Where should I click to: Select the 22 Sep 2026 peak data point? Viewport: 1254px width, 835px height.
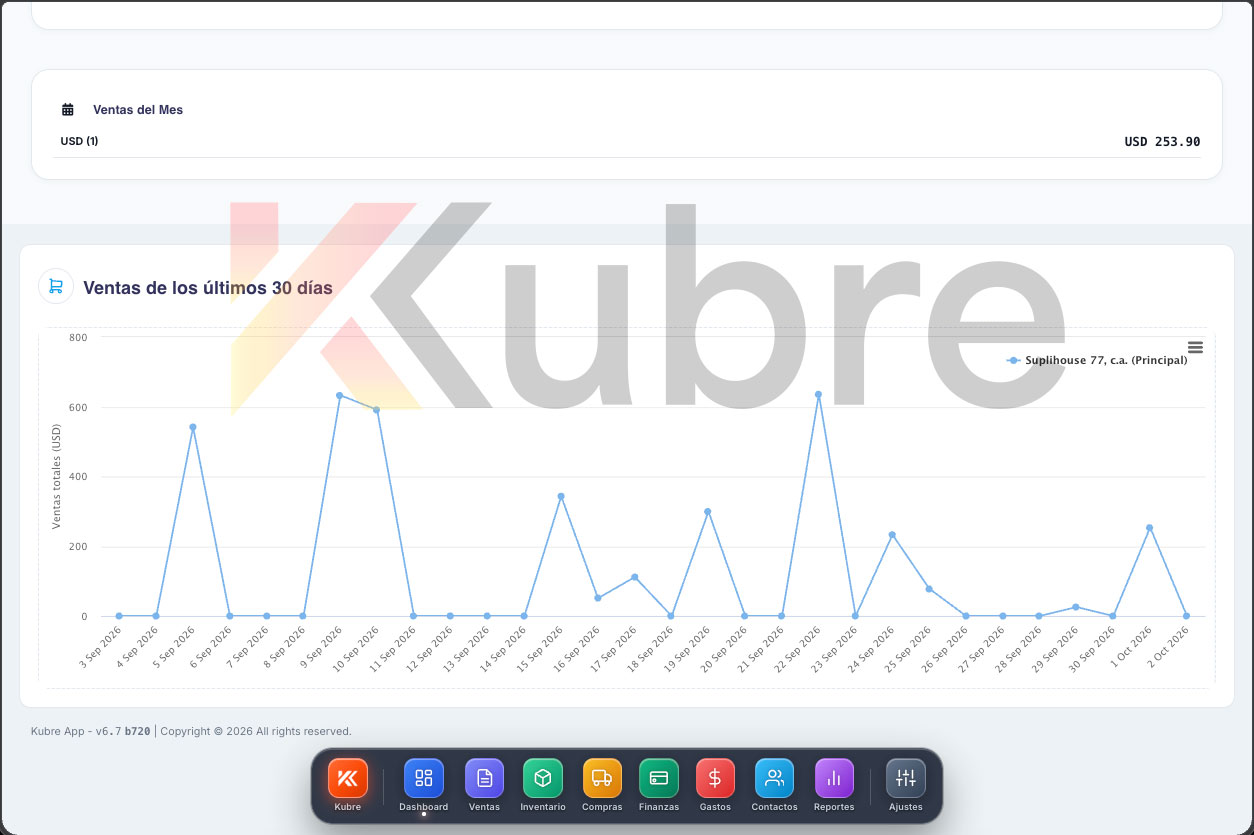coord(818,394)
